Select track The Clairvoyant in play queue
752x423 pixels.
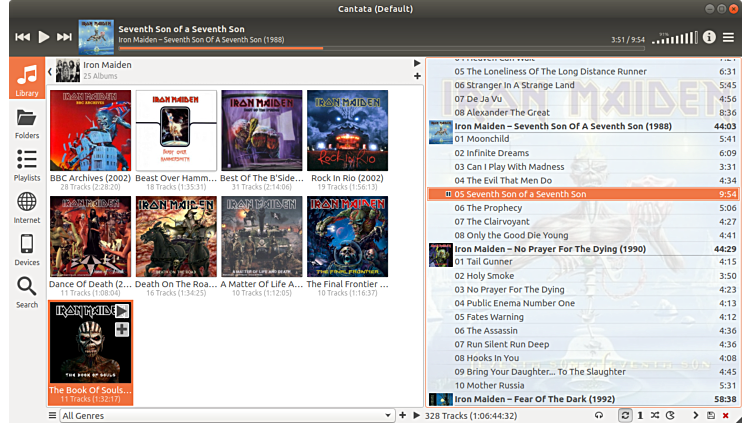tap(500, 222)
